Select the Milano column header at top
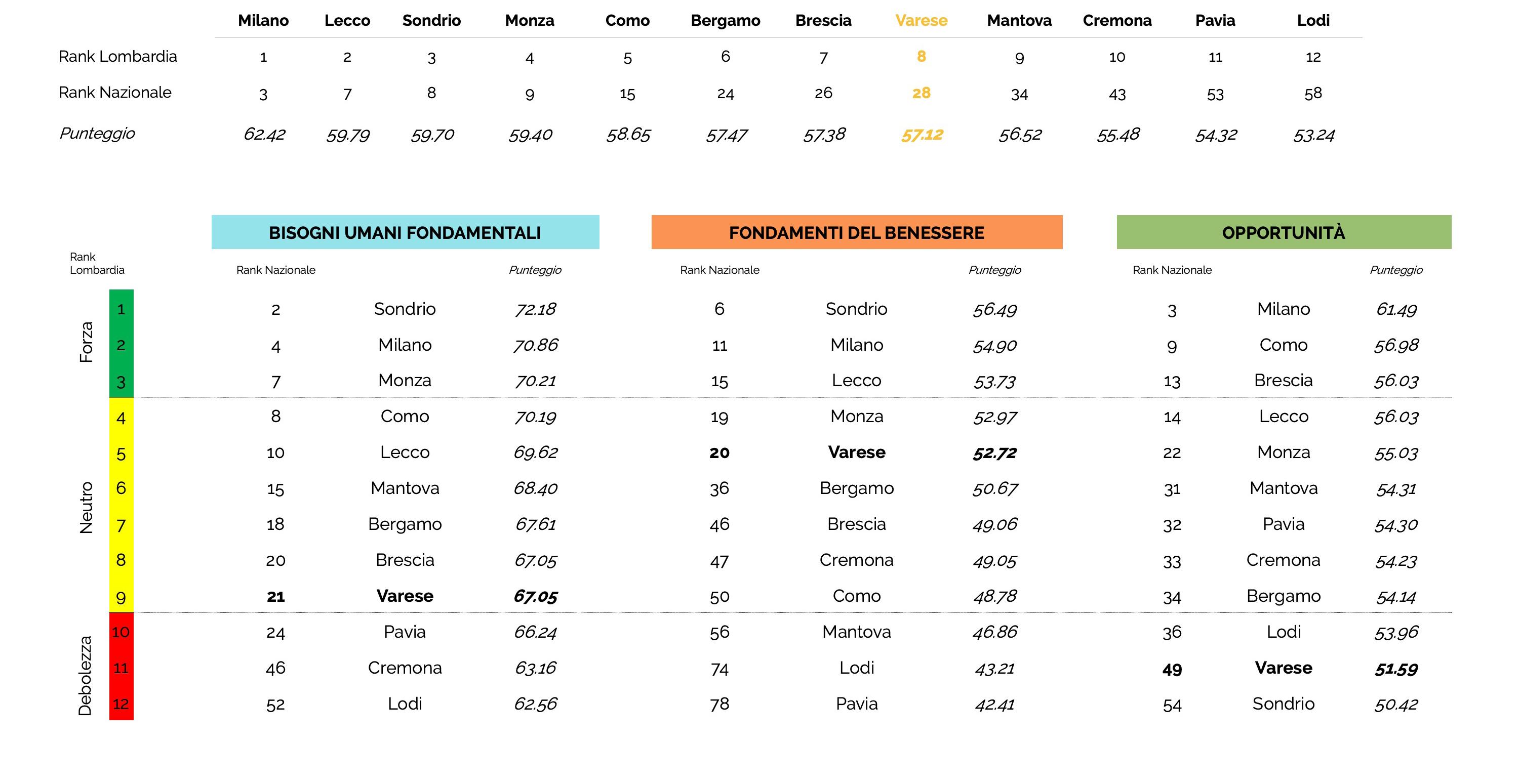1519x784 pixels. [263, 21]
